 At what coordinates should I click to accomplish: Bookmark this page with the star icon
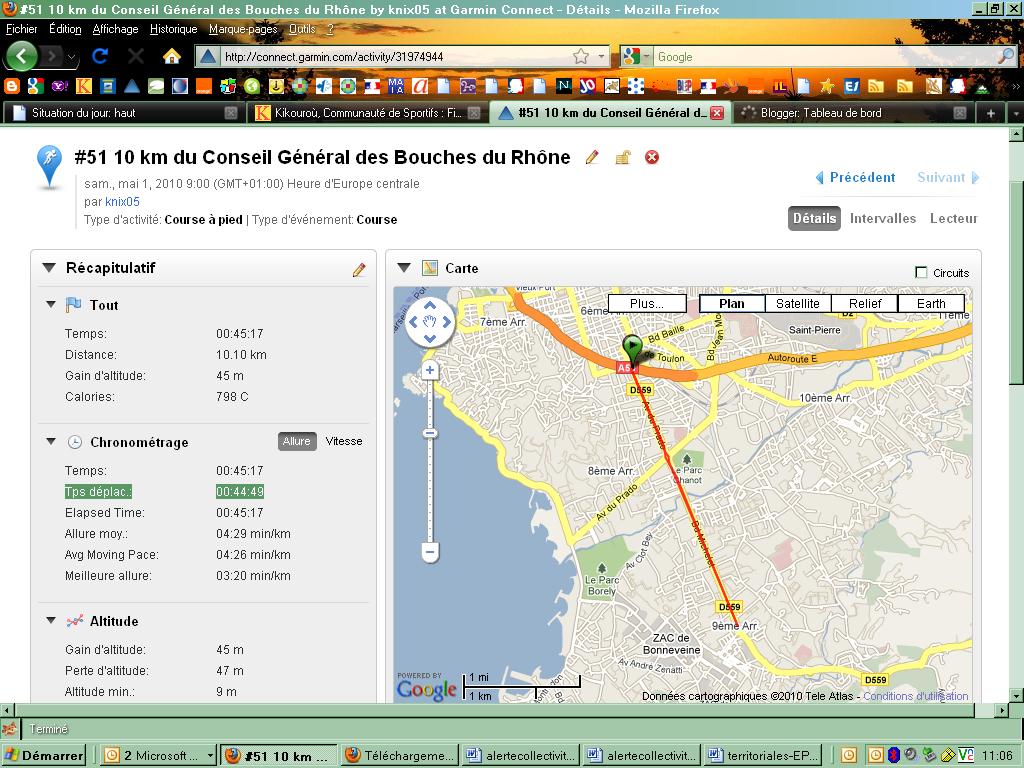(x=581, y=57)
